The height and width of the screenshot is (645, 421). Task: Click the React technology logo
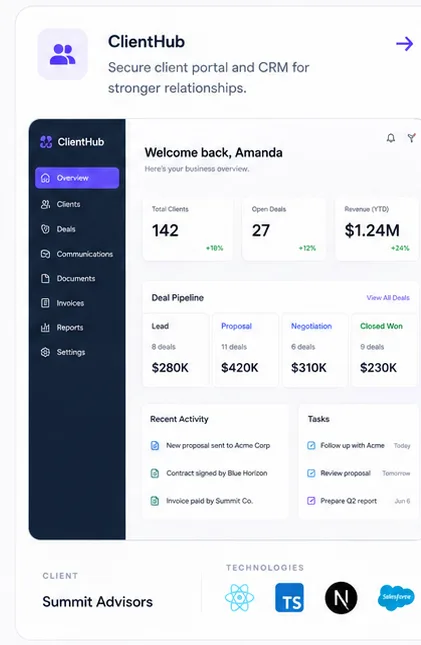[x=240, y=598]
